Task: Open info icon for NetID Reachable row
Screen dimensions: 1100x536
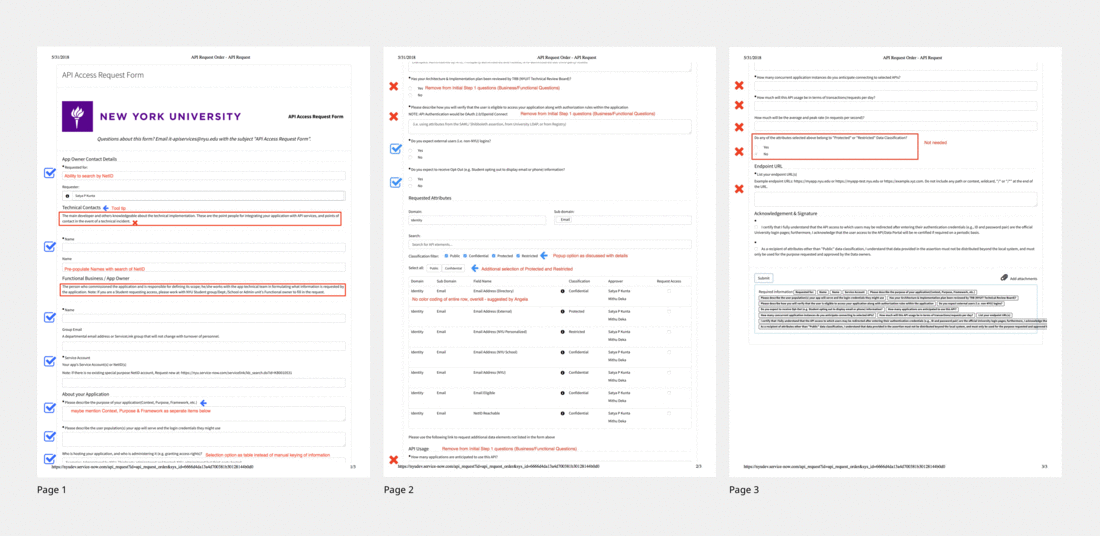Action: 563,413
